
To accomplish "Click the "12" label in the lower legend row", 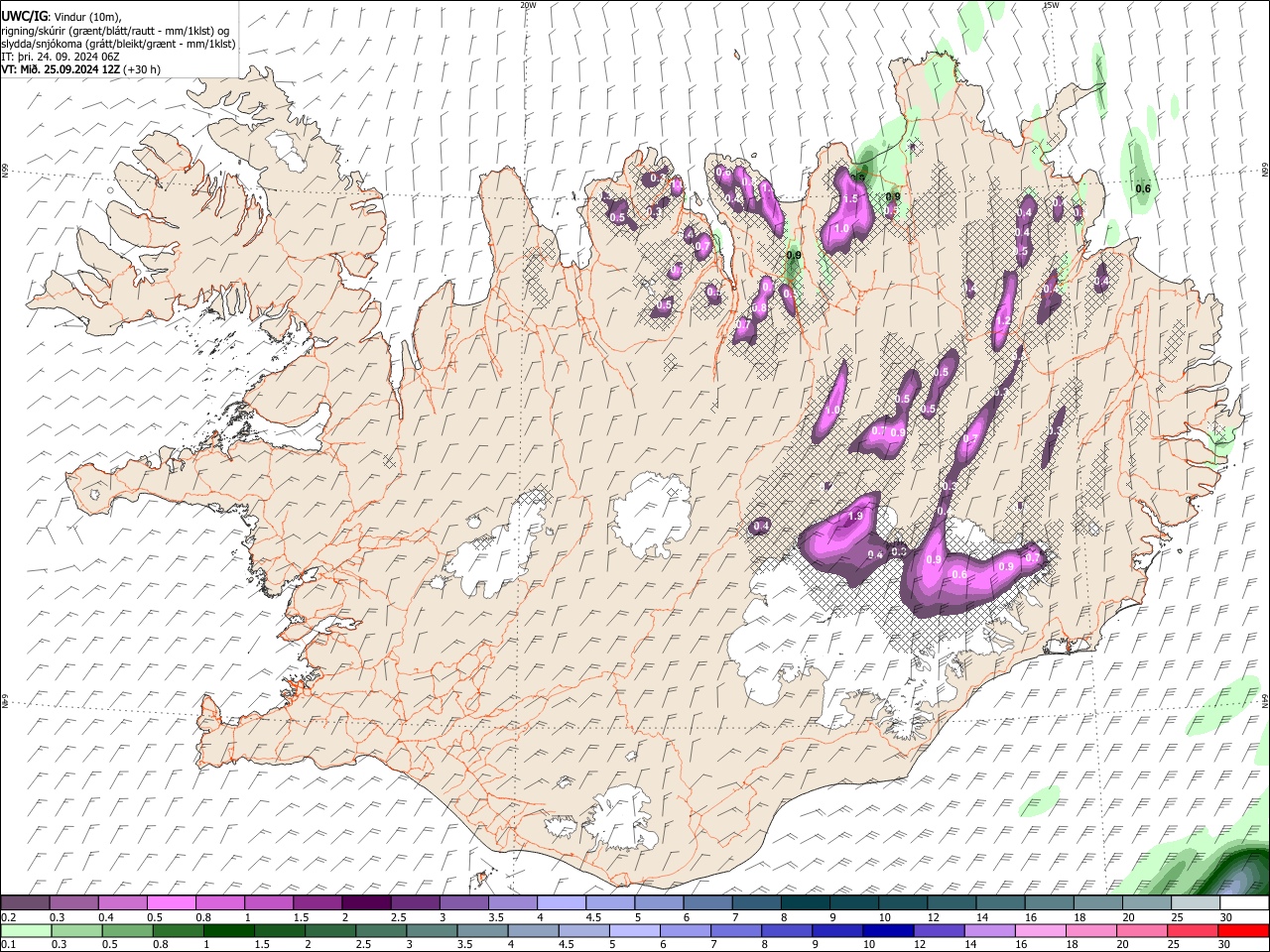I will pyautogui.click(x=920, y=944).
